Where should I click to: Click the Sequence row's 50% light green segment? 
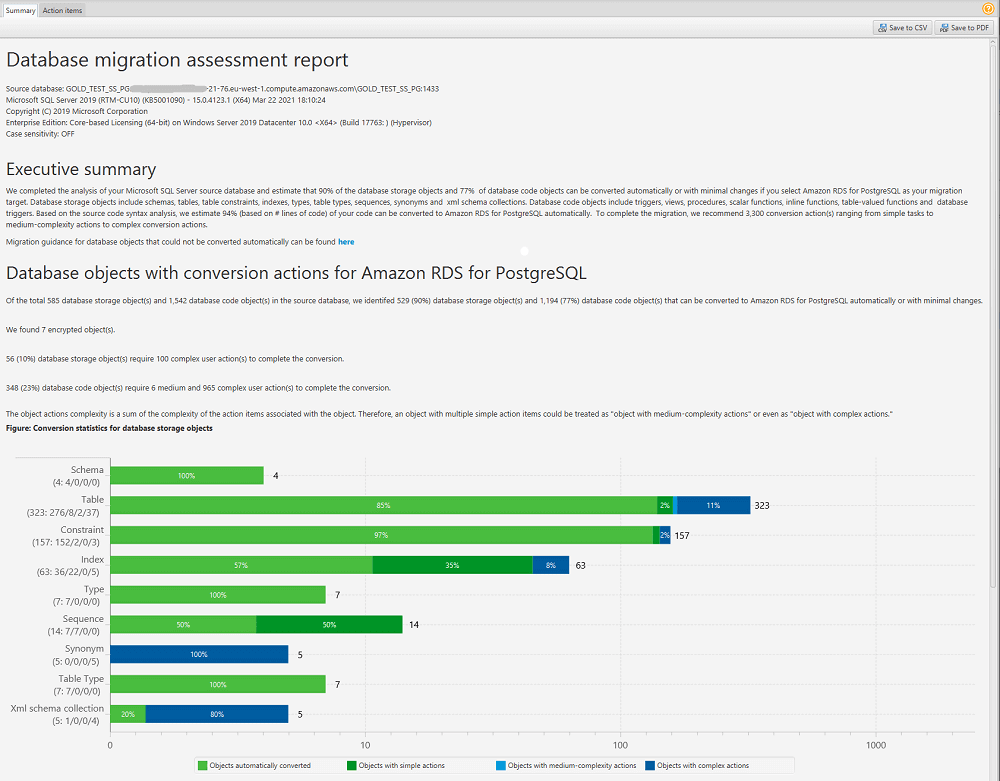[x=180, y=624]
